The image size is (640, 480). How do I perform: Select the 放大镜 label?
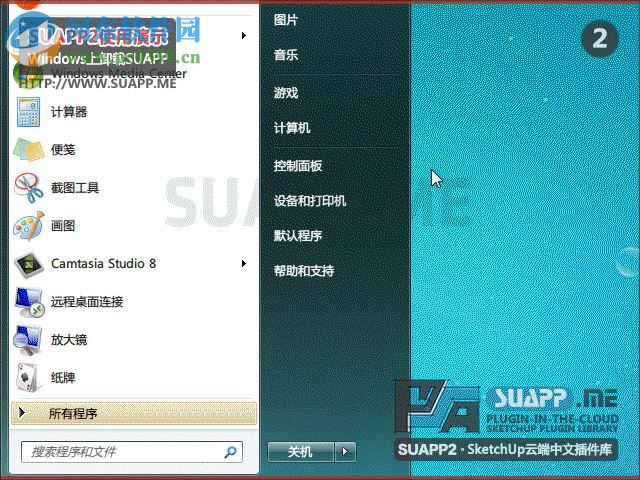[69, 340]
